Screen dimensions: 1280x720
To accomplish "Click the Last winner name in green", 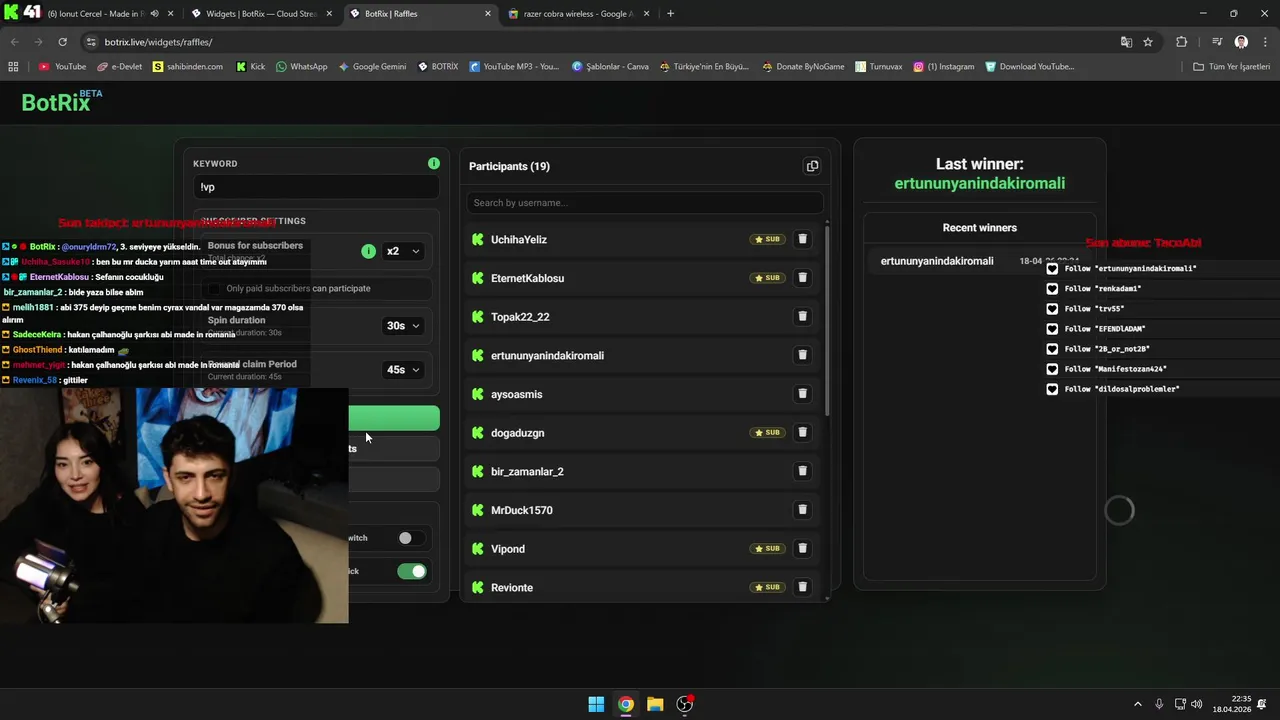I will pyautogui.click(x=979, y=183).
